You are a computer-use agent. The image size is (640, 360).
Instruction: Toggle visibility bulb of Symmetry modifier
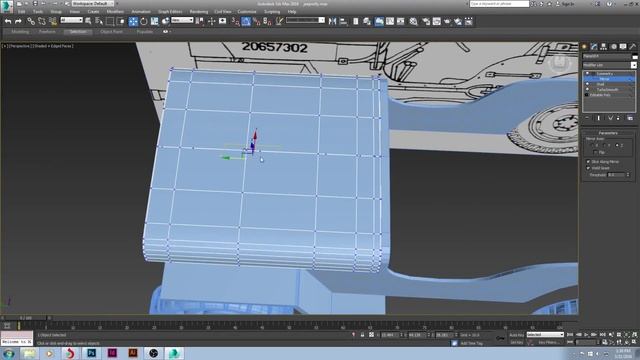587,73
